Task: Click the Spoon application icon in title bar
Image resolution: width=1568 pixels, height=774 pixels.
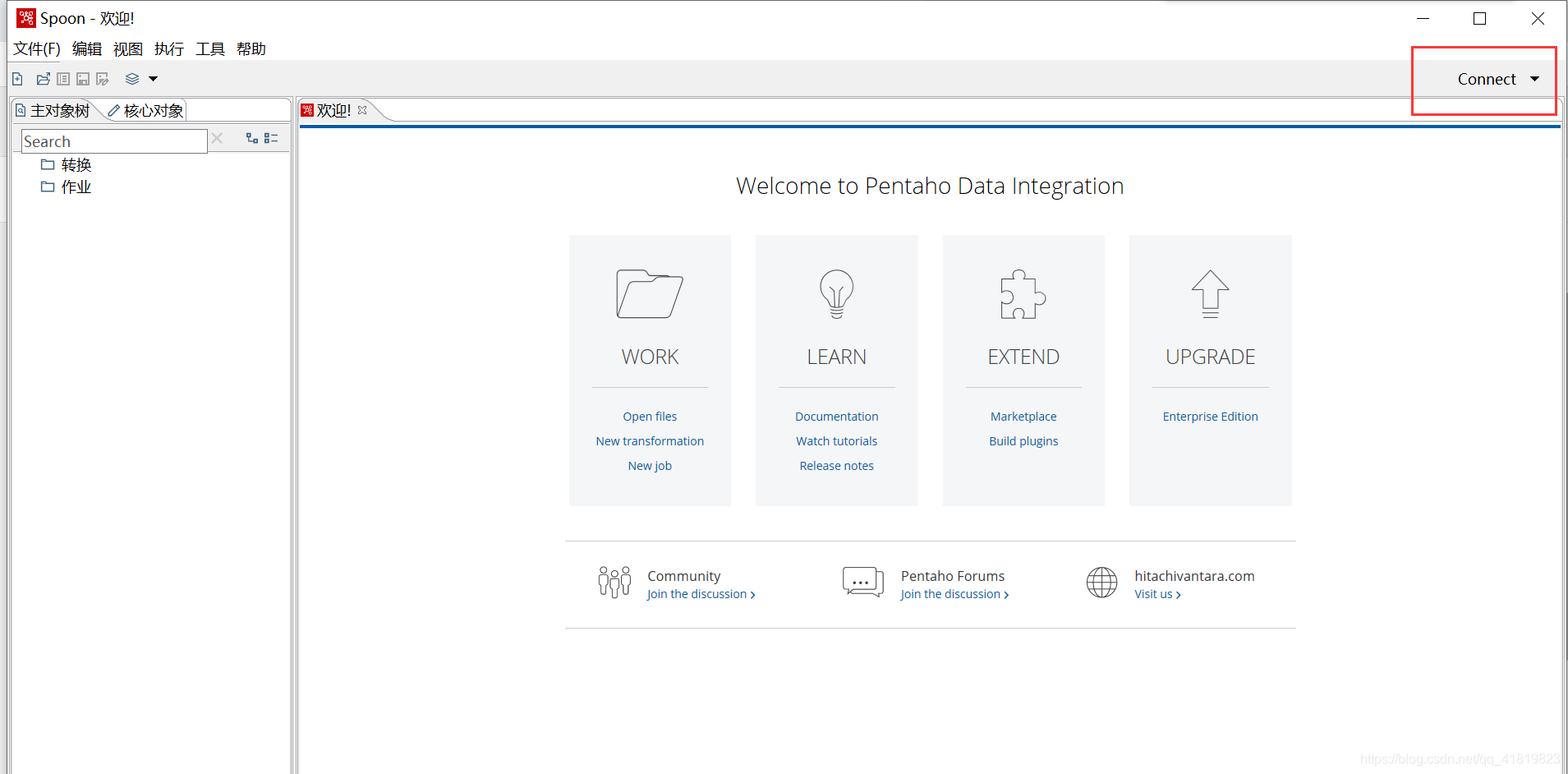Action: click(25, 18)
